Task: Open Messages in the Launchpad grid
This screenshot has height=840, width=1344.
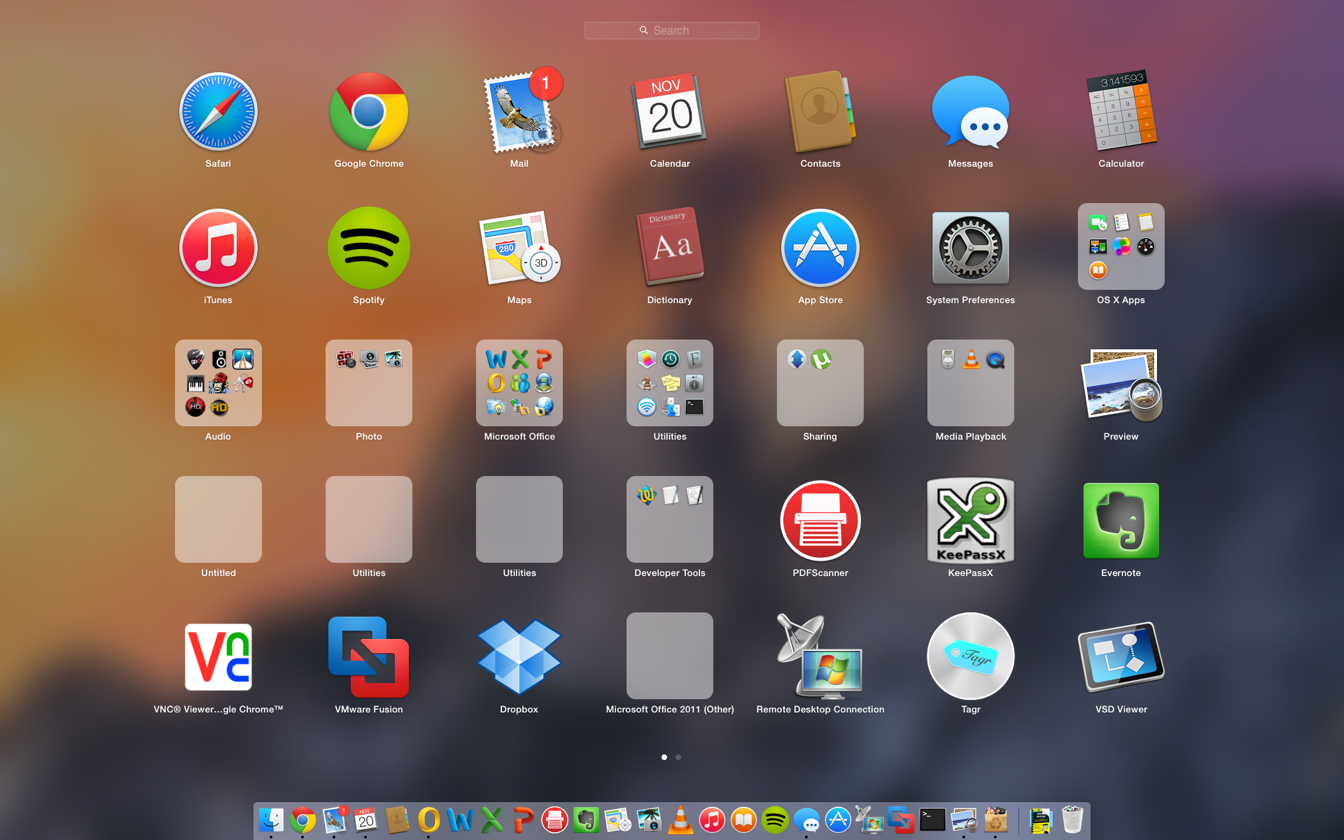Action: pos(971,112)
